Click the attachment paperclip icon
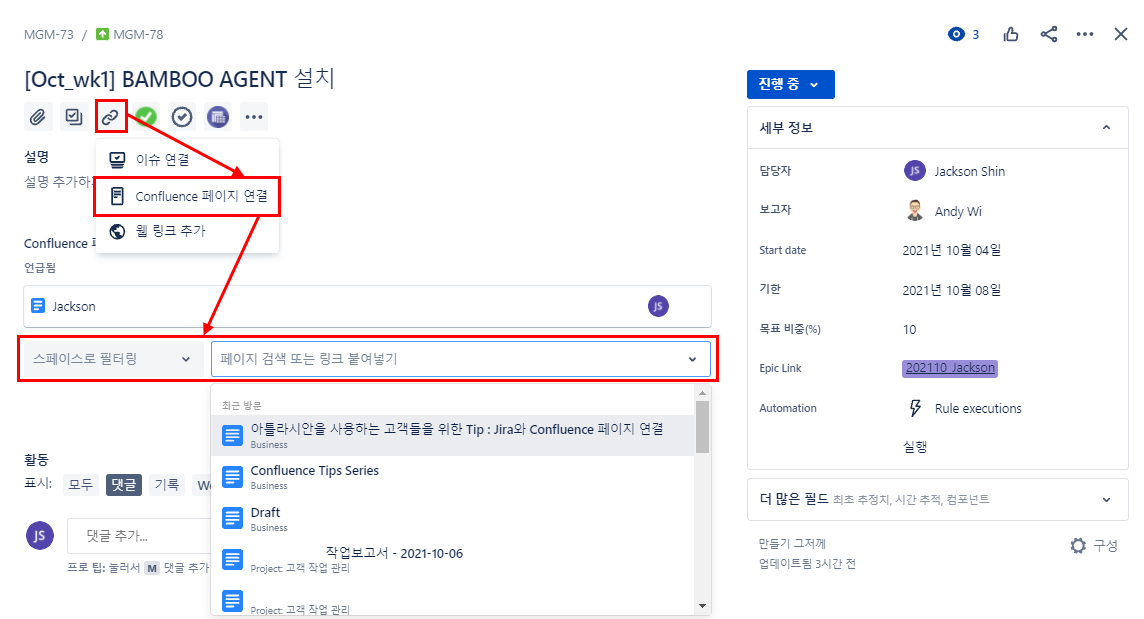The width and height of the screenshot is (1144, 619). point(38,117)
